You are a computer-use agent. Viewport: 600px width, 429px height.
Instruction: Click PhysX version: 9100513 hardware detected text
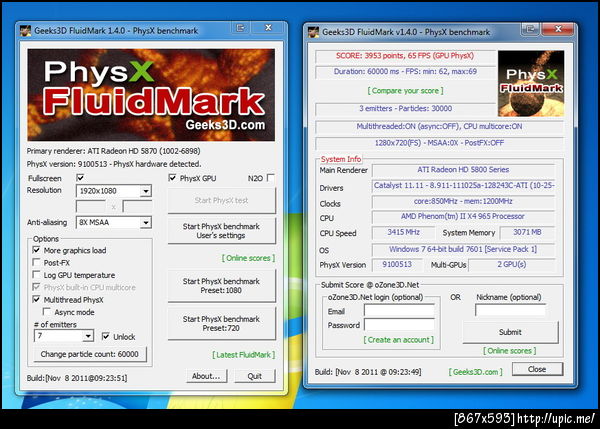pos(114,164)
